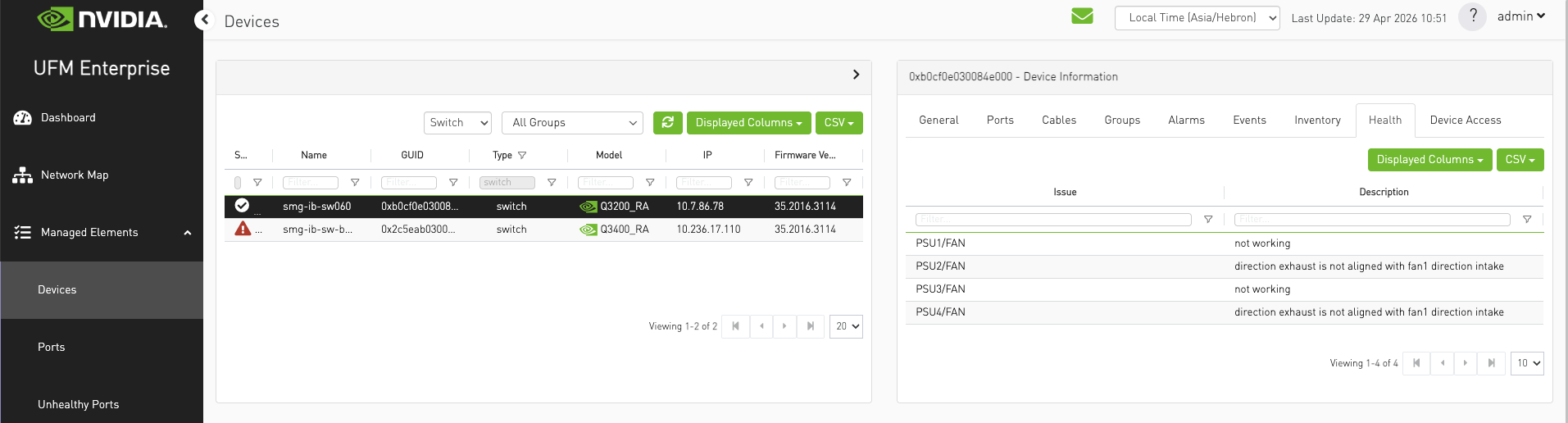Viewport: 1568px width, 423px height.
Task: Select the smg-ib-sw-b... device row name
Action: (318, 230)
